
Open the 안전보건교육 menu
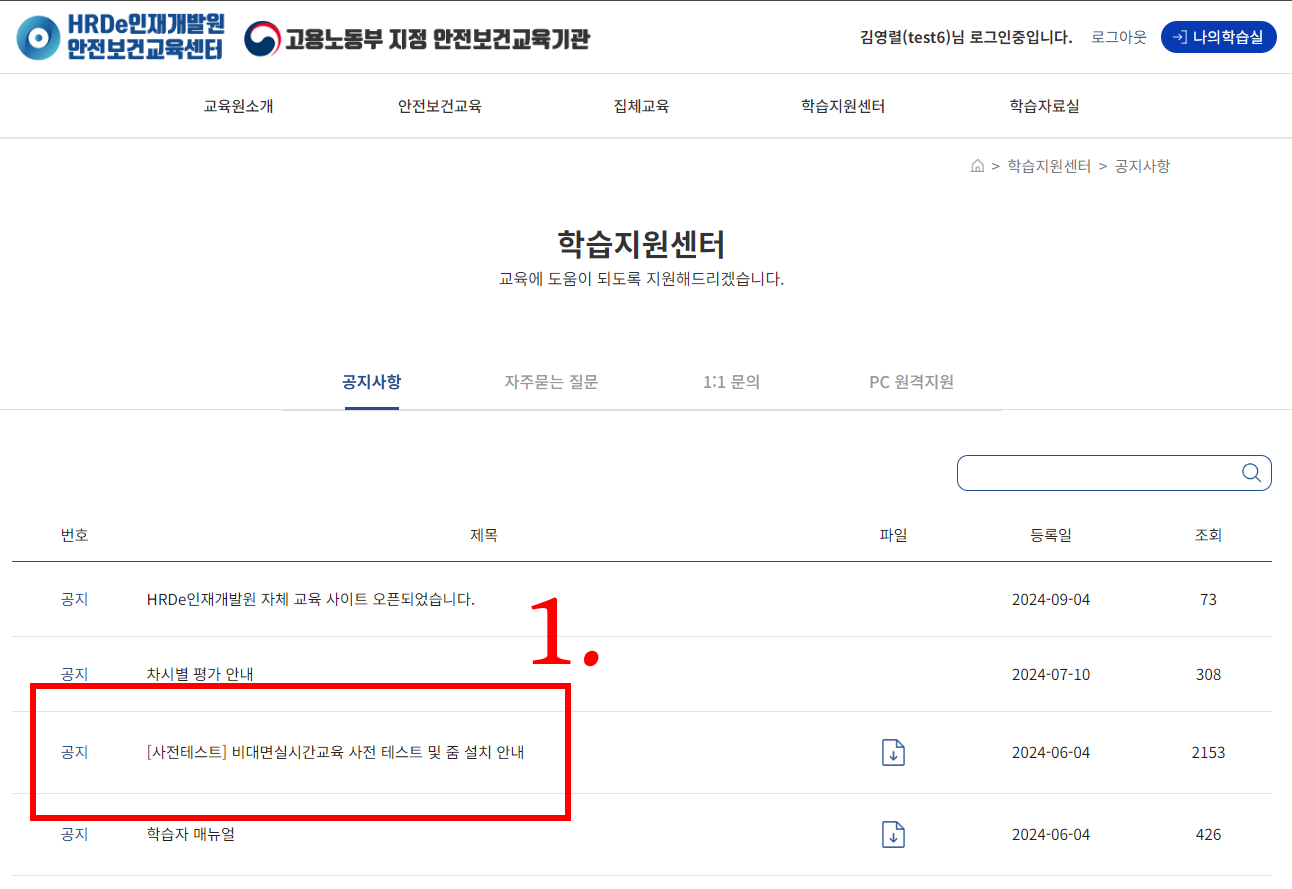click(439, 106)
